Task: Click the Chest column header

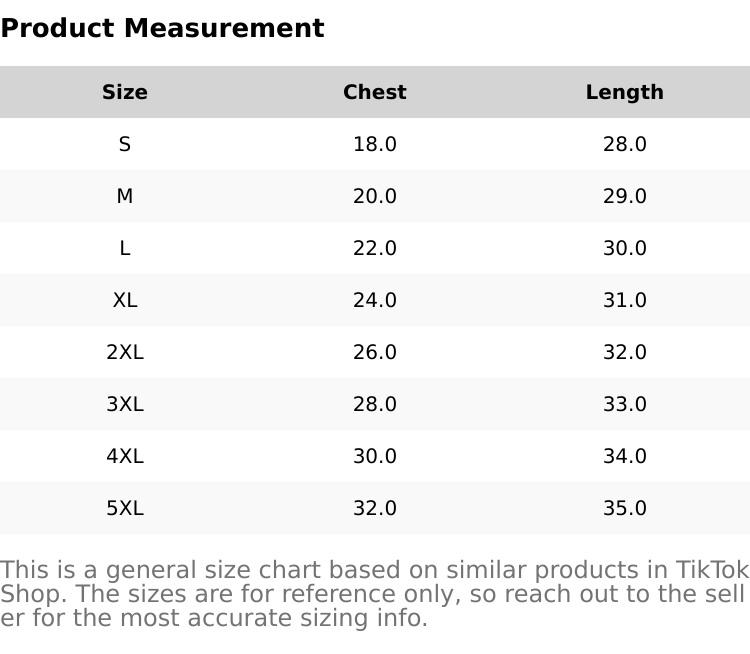Action: tap(375, 92)
